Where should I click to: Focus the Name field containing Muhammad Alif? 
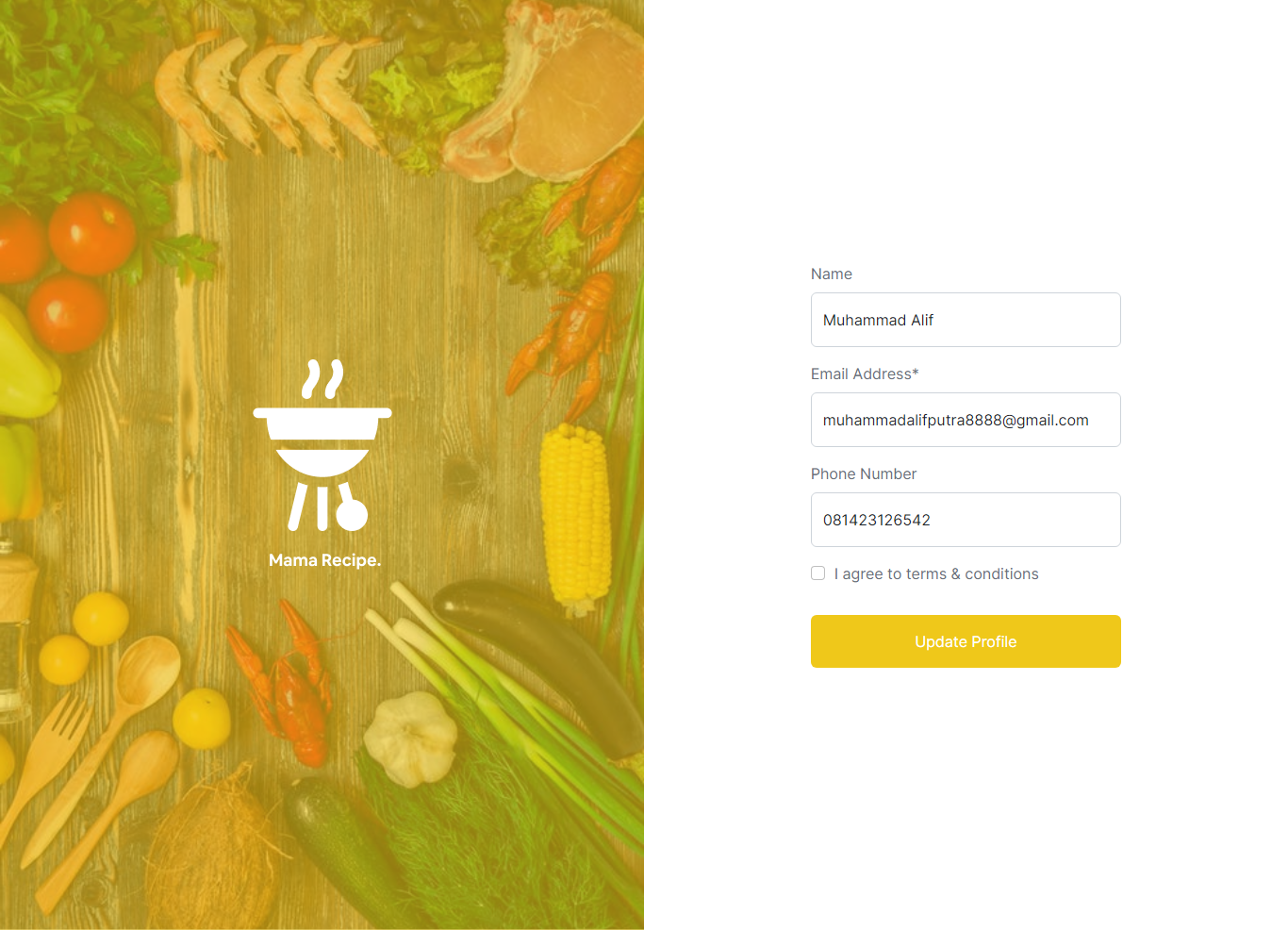(x=966, y=320)
